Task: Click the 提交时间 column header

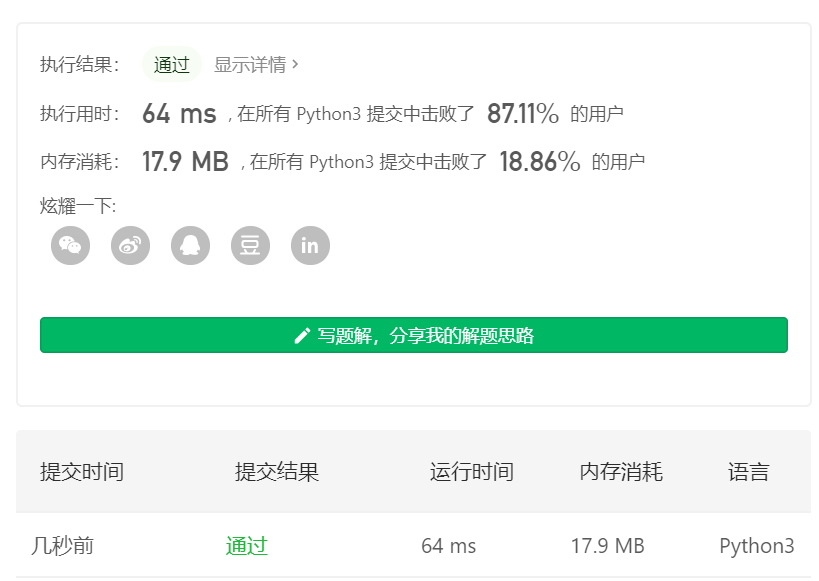Action: pos(82,472)
